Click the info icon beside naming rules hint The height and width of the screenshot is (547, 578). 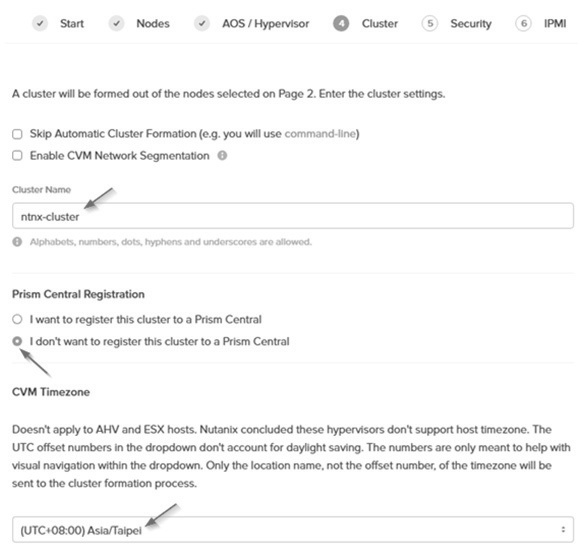tap(17, 242)
